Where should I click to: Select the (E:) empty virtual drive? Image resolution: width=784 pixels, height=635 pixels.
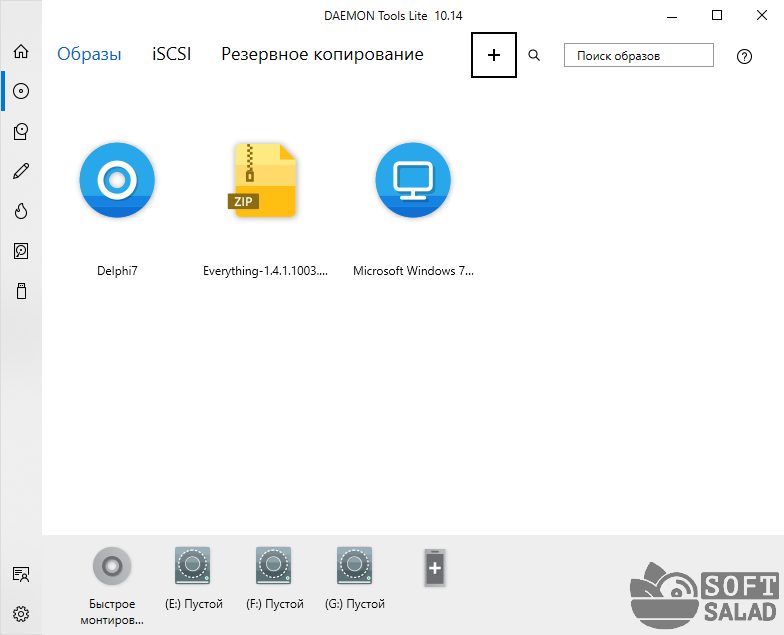pos(192,566)
